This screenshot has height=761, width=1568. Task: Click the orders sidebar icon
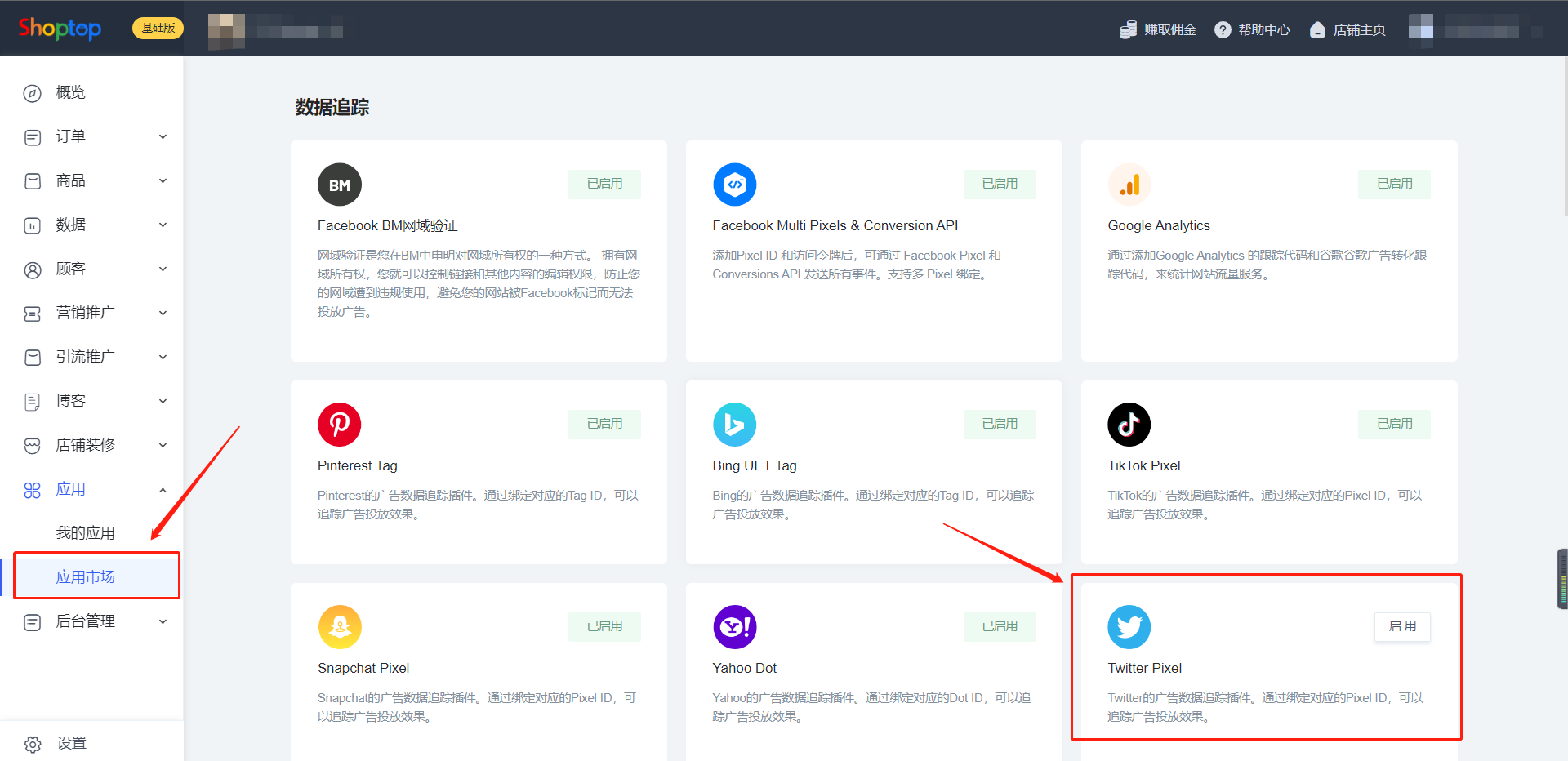tap(33, 137)
